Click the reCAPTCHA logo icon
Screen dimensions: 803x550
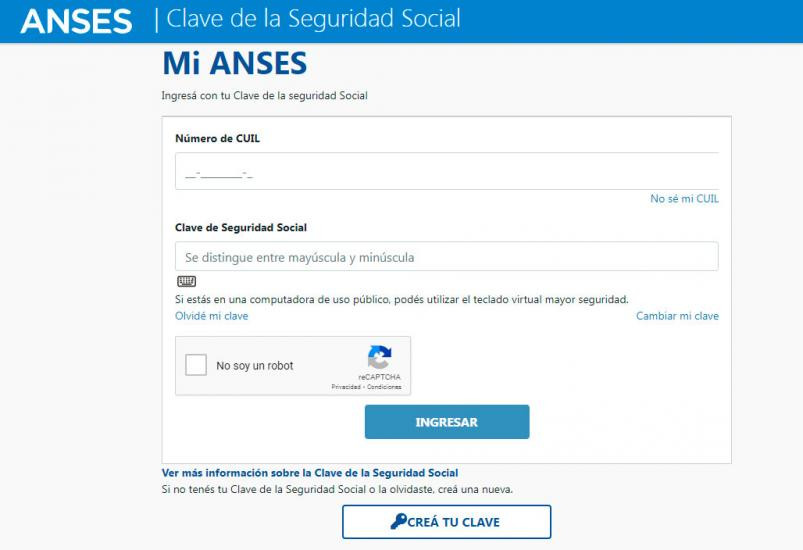(x=379, y=357)
